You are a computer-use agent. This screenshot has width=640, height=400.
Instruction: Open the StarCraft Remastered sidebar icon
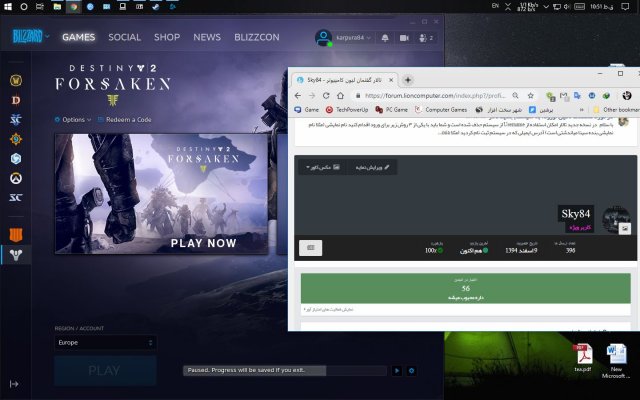(x=16, y=198)
